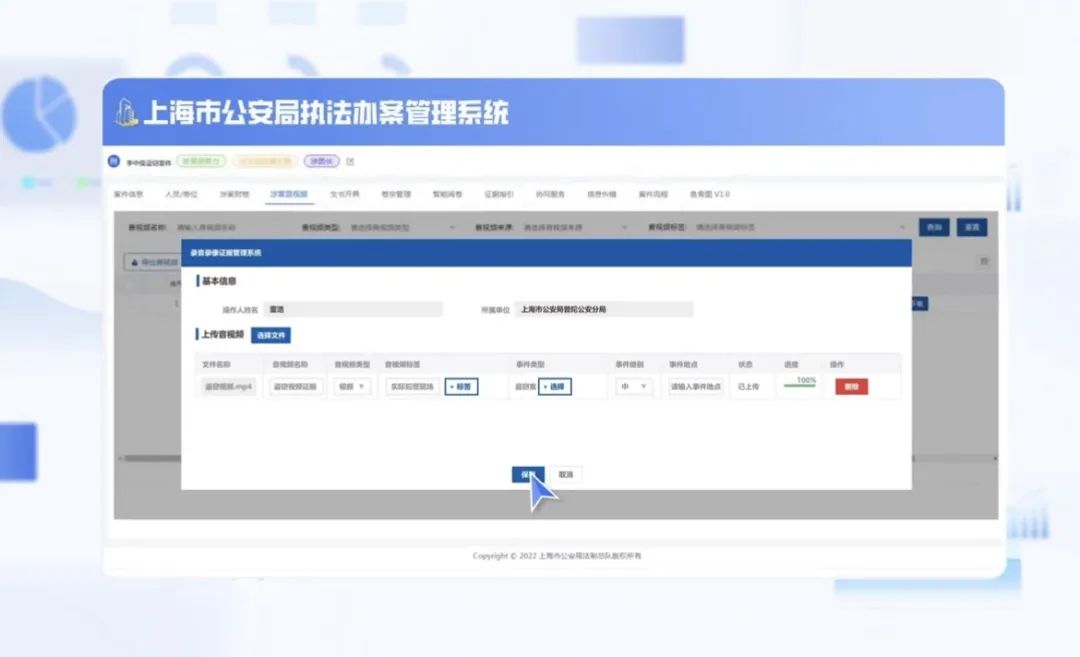The height and width of the screenshot is (657, 1080).
Task: Click the green case status tag
Action: tap(201, 161)
